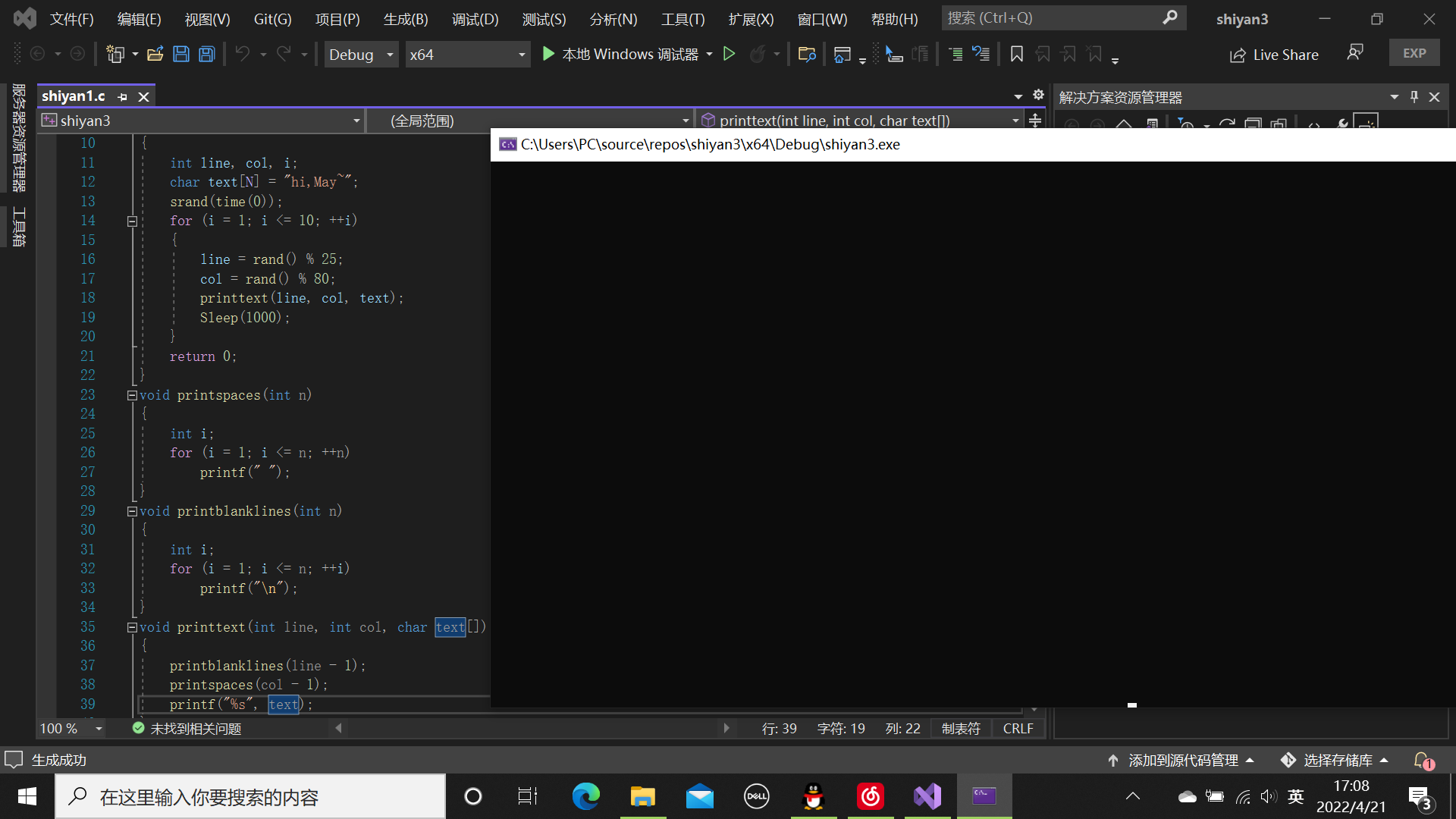Click the Save All toolbar icon
1456x819 pixels.
[207, 54]
